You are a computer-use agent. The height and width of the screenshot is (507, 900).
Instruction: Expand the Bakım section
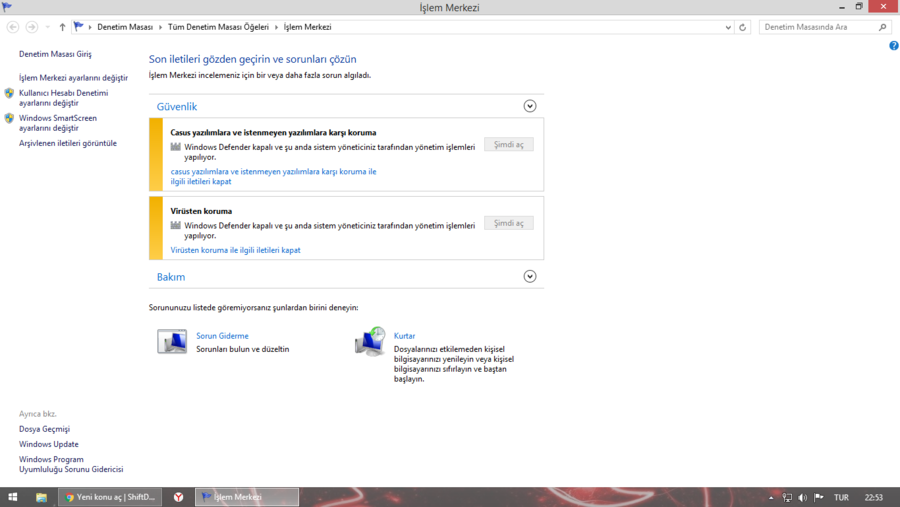point(530,277)
